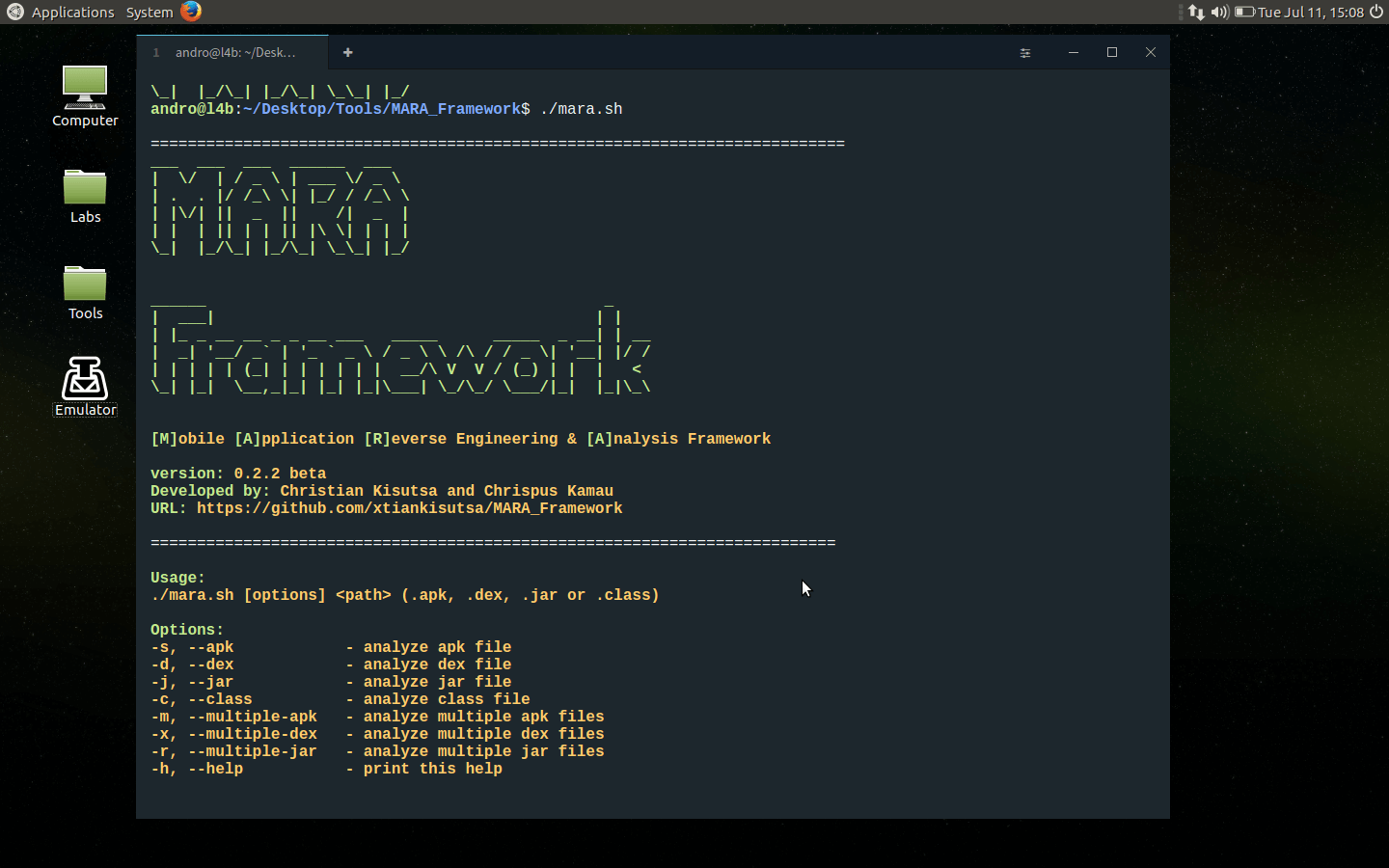Image resolution: width=1389 pixels, height=868 pixels.
Task: Select the Tools folder on desktop
Action: pyautogui.click(x=85, y=292)
